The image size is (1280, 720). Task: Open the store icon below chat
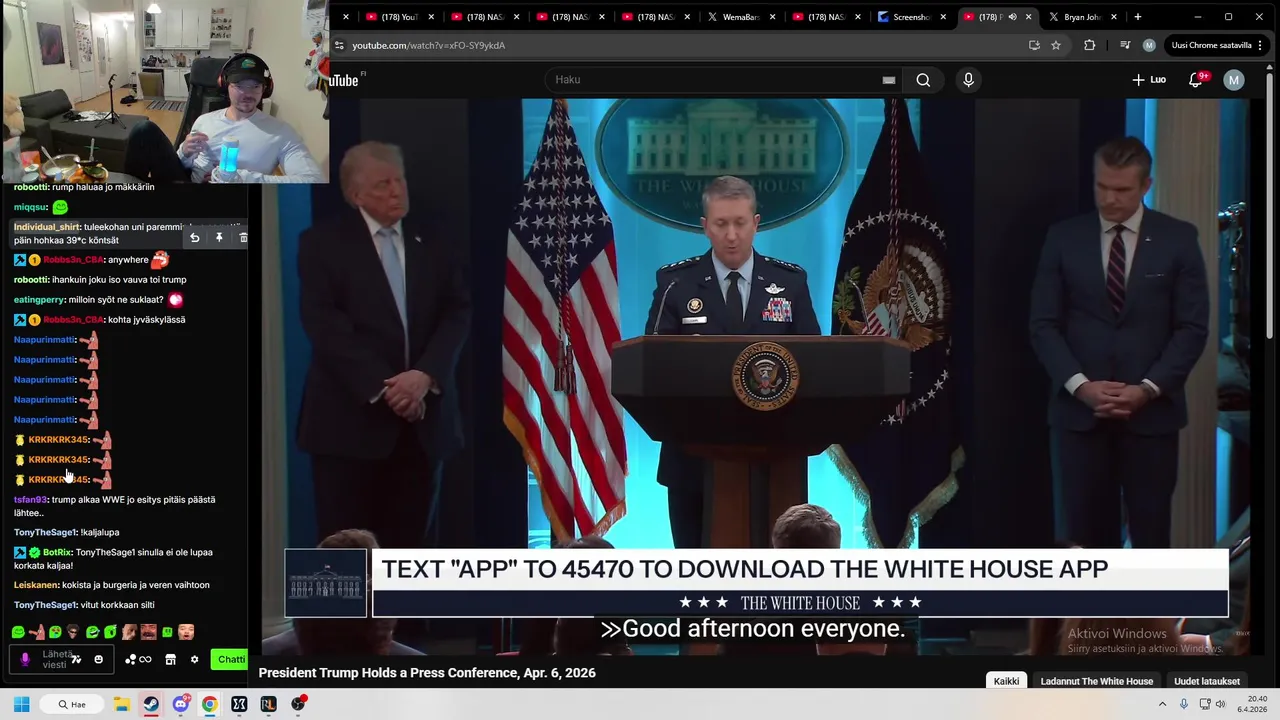[170, 659]
